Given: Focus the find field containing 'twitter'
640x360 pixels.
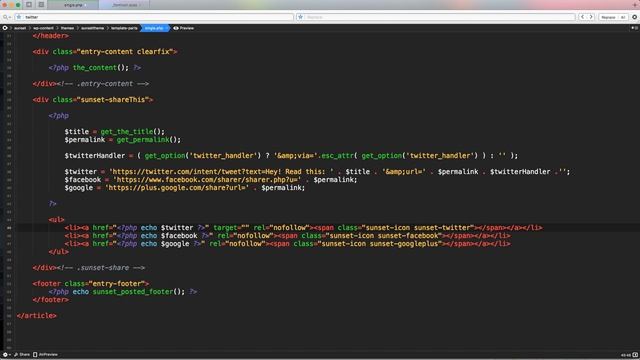Looking at the screenshot, I should click(155, 17).
